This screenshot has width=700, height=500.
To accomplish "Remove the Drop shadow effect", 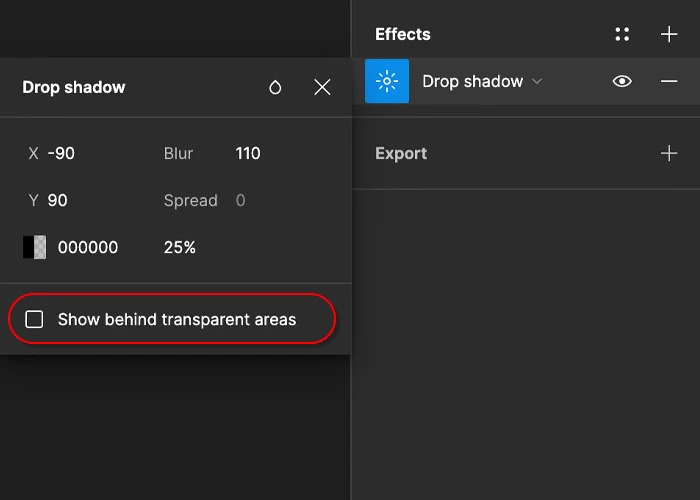I will pyautogui.click(x=669, y=81).
